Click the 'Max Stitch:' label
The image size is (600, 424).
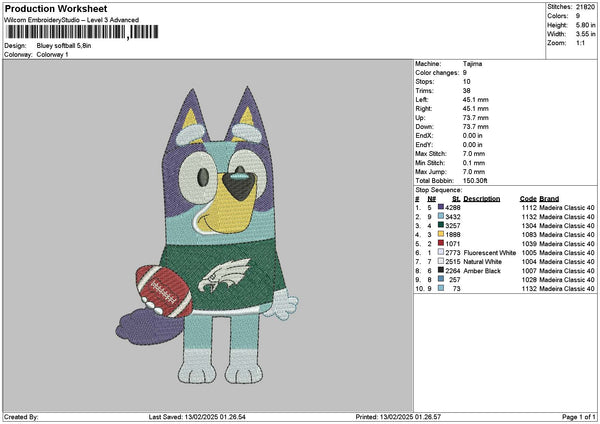coord(431,154)
